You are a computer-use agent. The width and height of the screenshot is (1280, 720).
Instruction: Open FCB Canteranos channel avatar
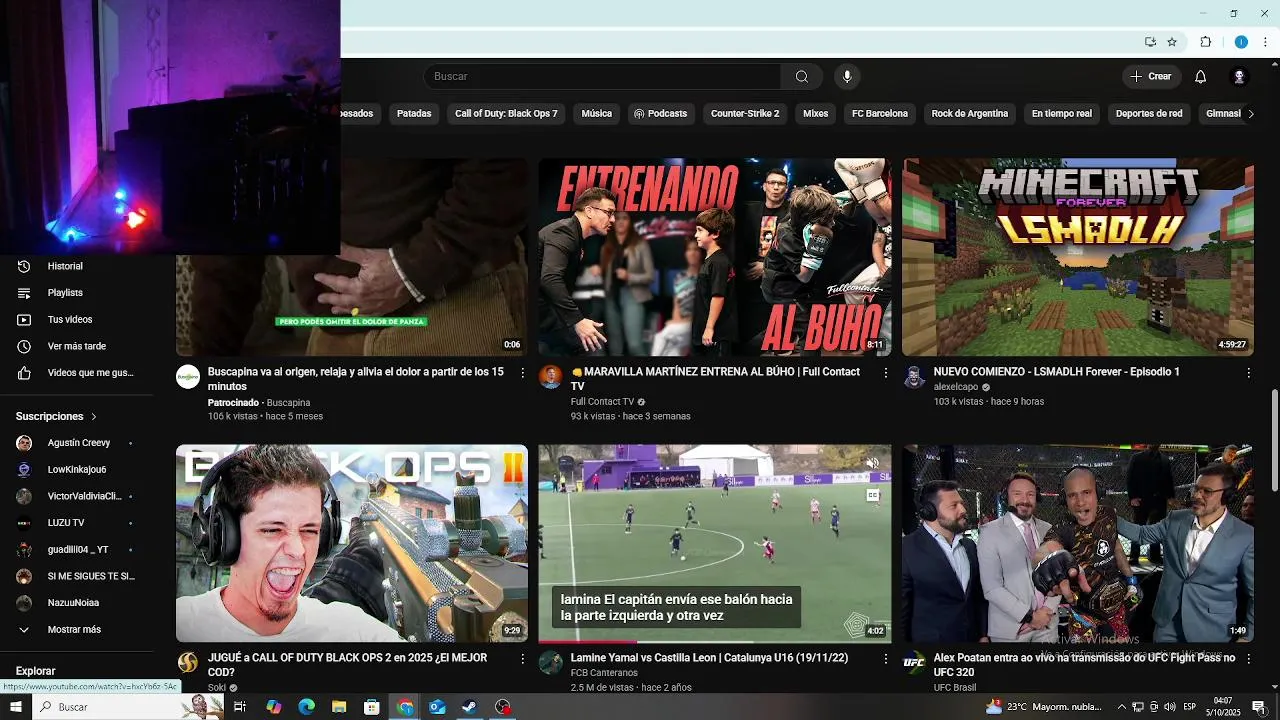(551, 662)
